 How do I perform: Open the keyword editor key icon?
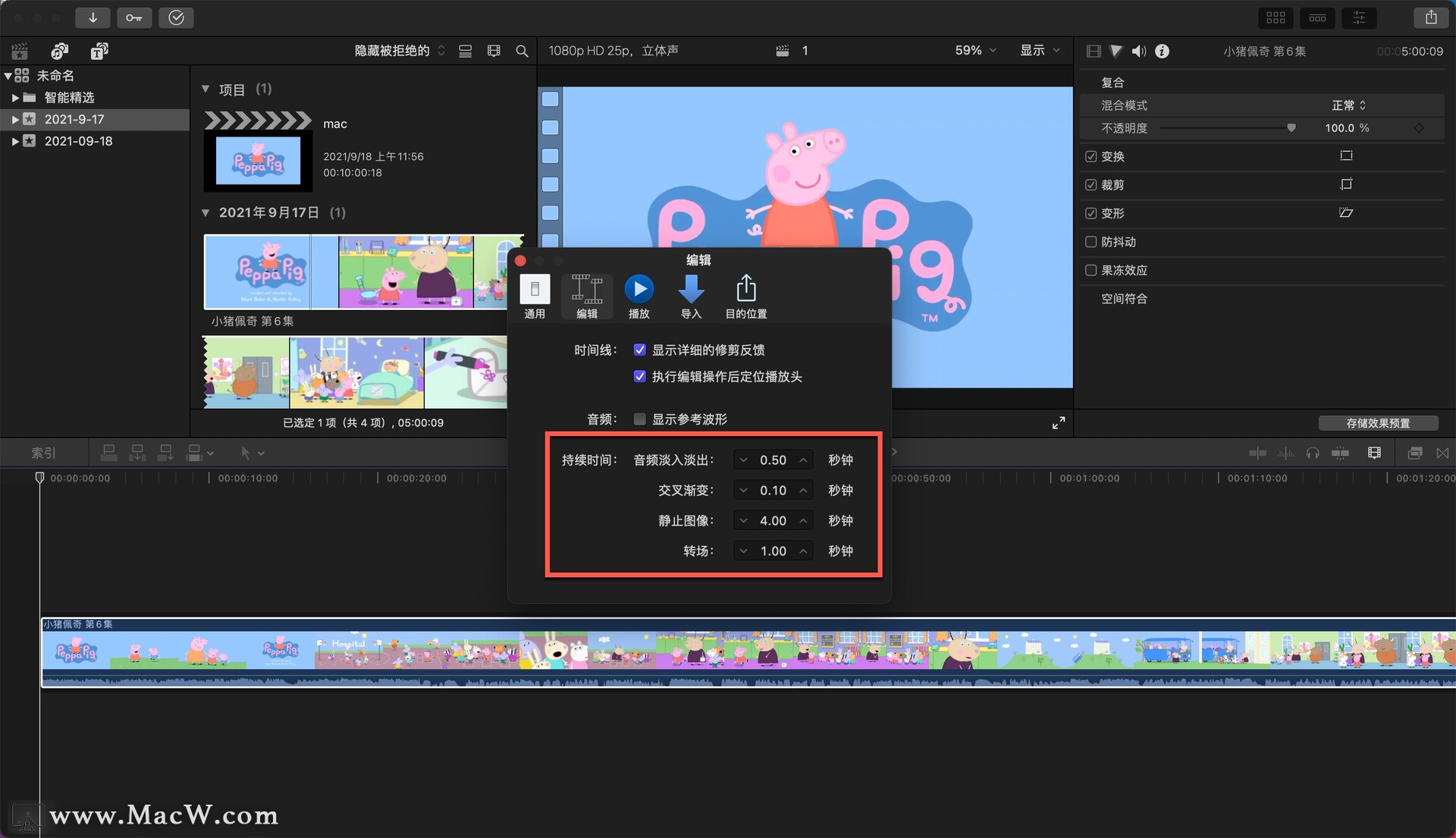point(134,17)
